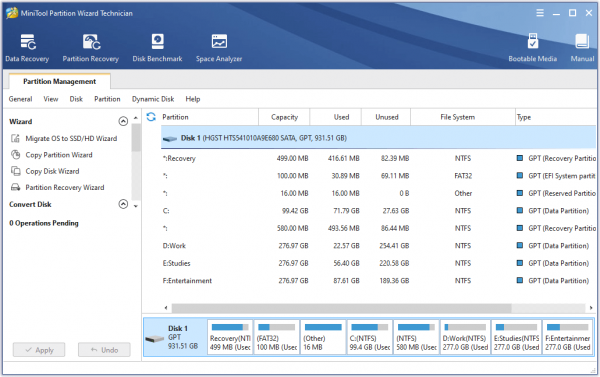Open Copy Disk Wizard link
Viewport: 600px width, 377px height.
point(52,171)
